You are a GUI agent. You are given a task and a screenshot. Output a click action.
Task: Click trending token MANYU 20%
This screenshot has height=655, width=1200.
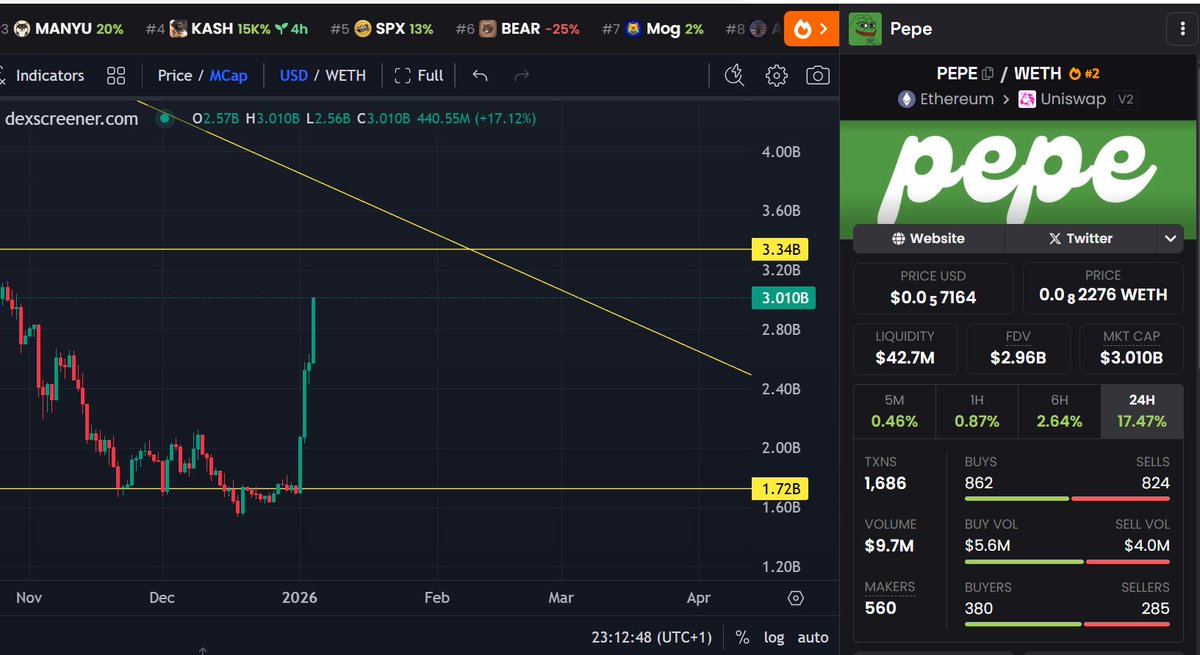click(x=68, y=29)
